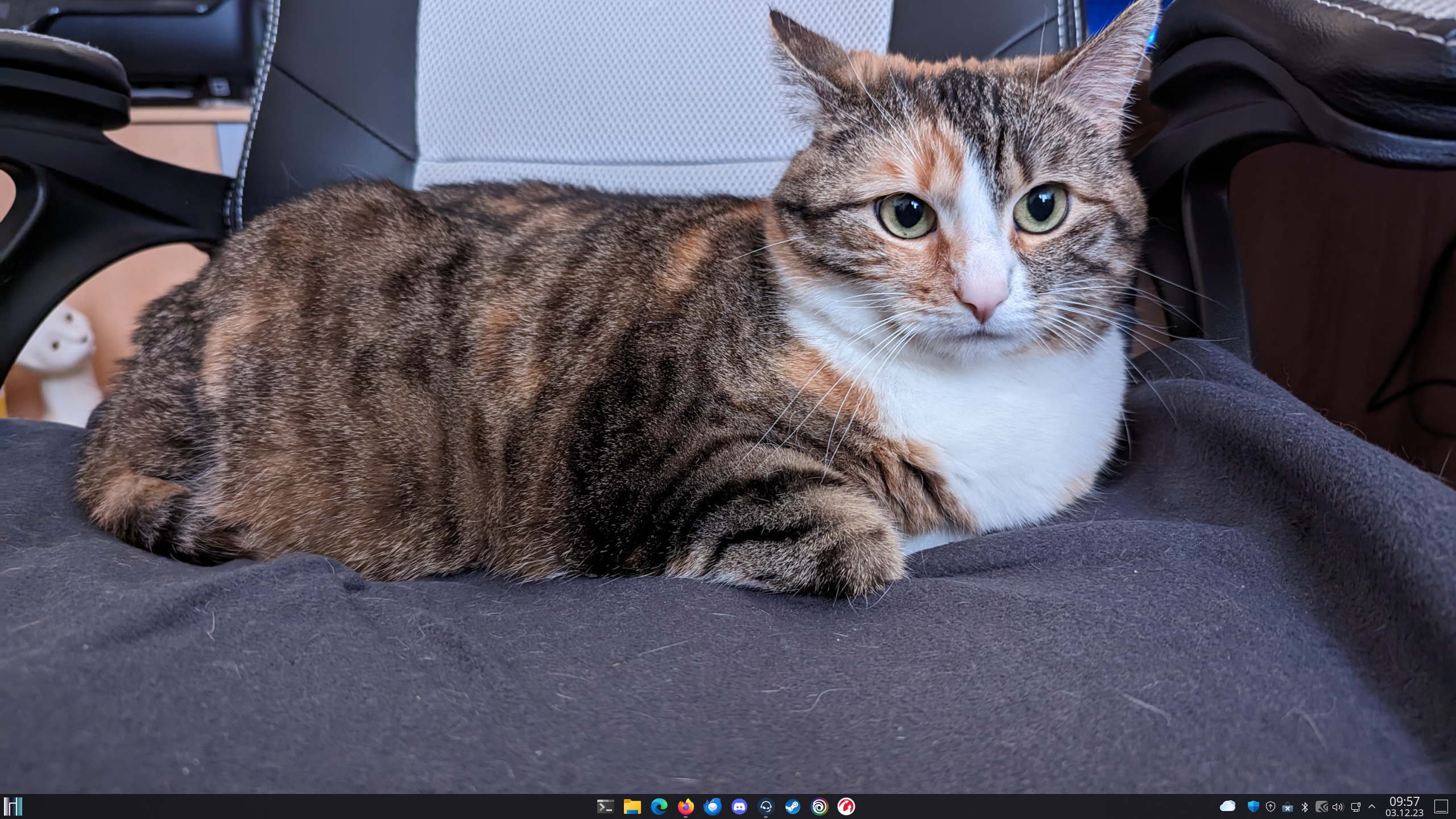Toggle Bluetooth from the system tray
This screenshot has width=1456, height=819.
point(1305,806)
